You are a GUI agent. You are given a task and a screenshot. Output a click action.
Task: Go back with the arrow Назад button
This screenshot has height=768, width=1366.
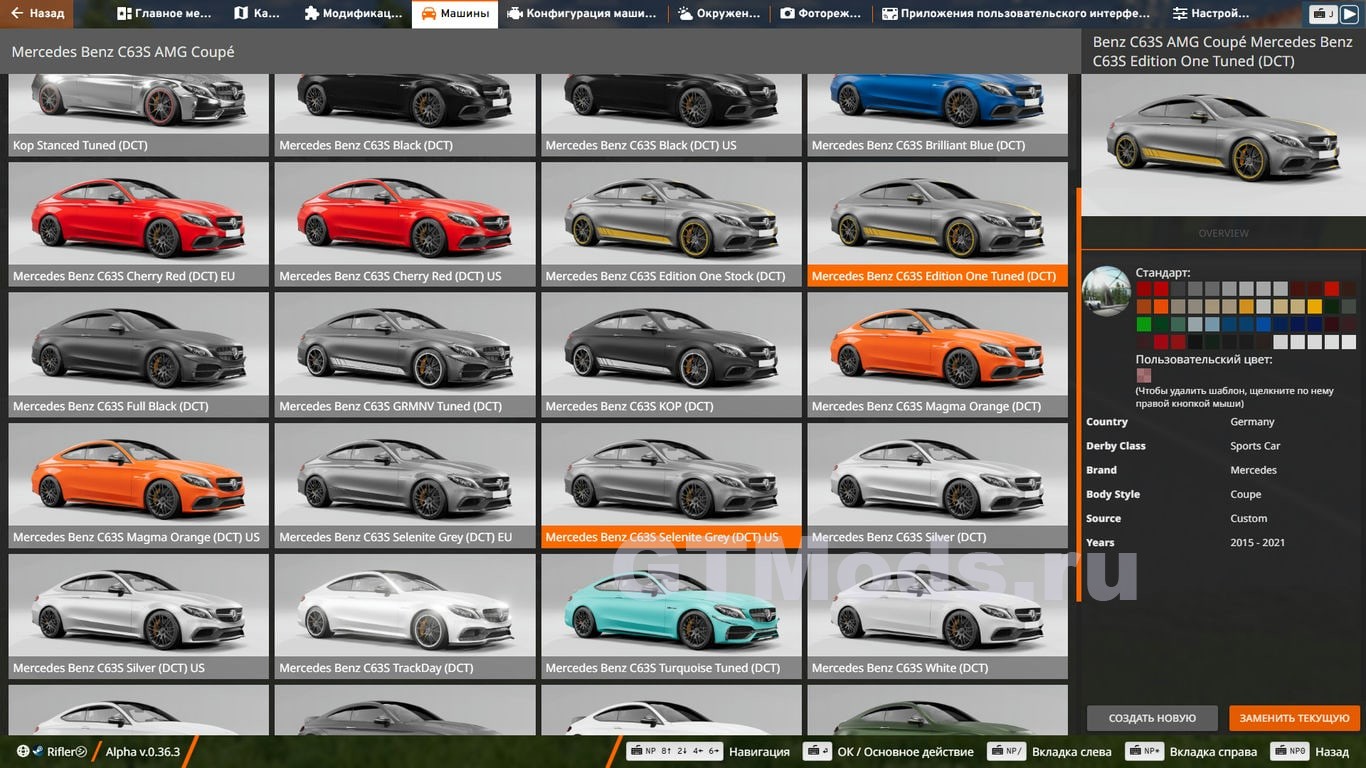tap(37, 14)
